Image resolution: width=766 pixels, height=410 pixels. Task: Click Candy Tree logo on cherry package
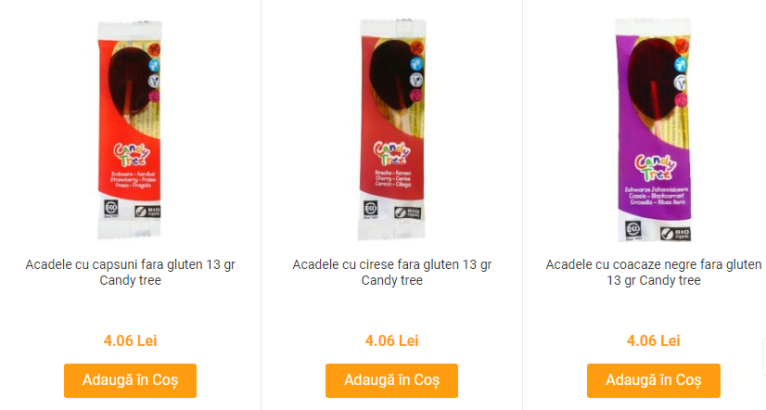pyautogui.click(x=392, y=153)
